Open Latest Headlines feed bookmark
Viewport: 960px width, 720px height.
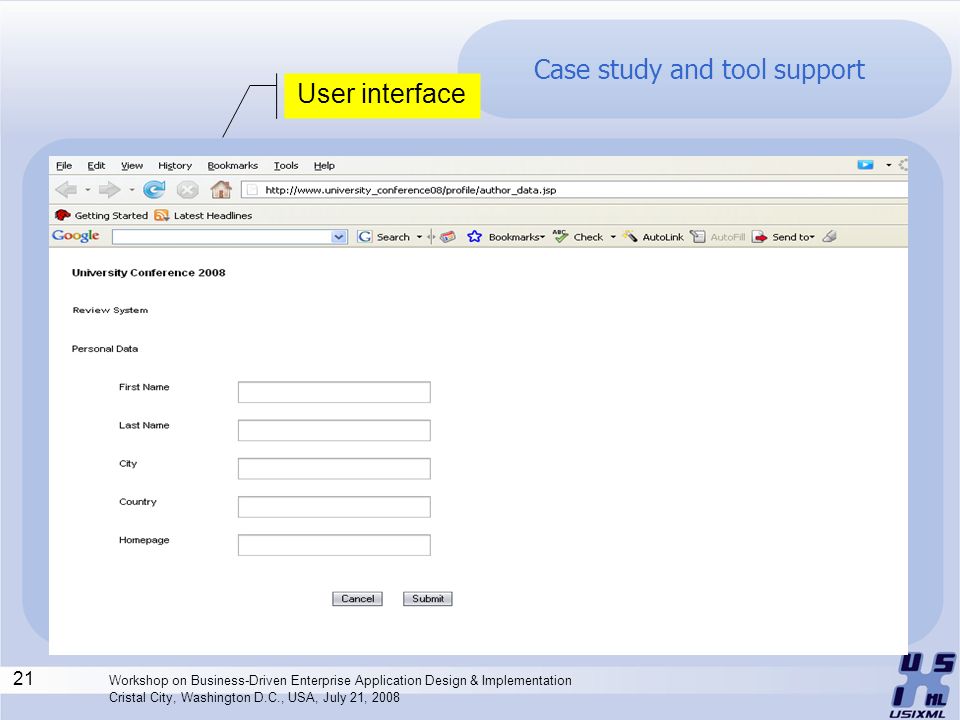(203, 216)
